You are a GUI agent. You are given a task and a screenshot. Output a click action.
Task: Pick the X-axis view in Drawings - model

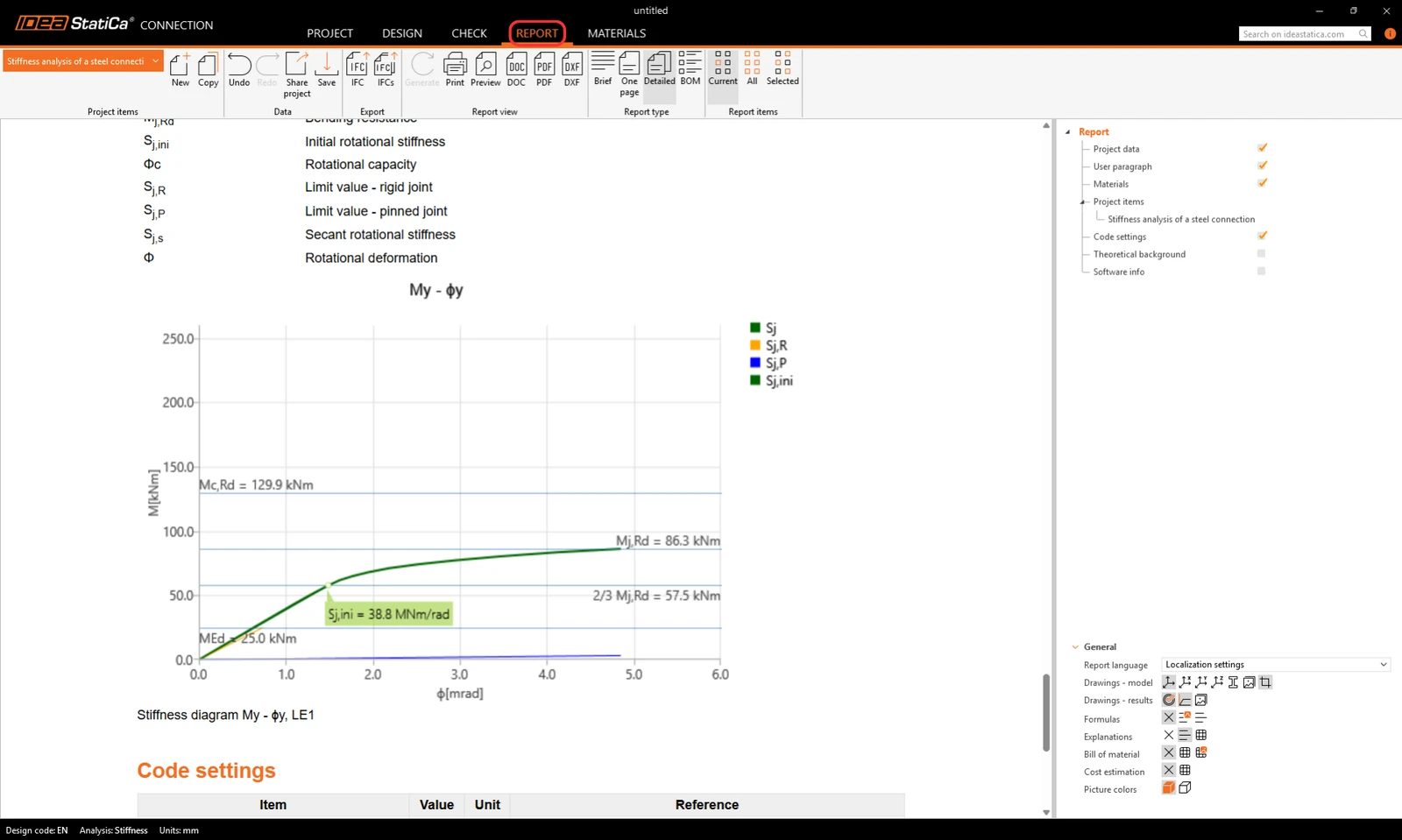coord(1185,682)
